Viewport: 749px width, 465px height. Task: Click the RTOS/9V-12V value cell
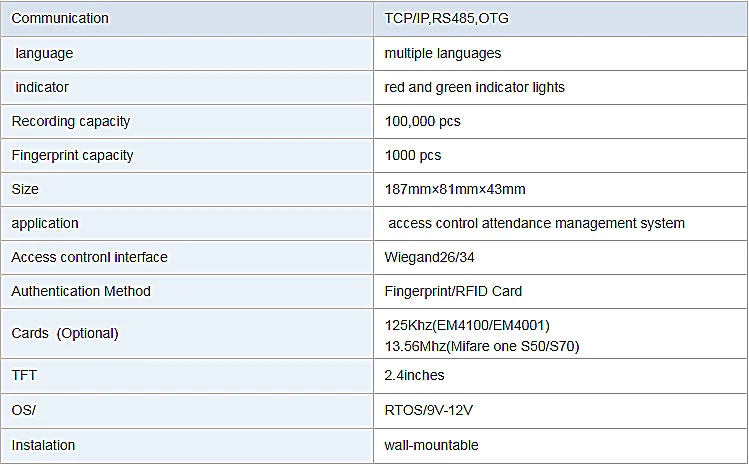tap(560, 411)
